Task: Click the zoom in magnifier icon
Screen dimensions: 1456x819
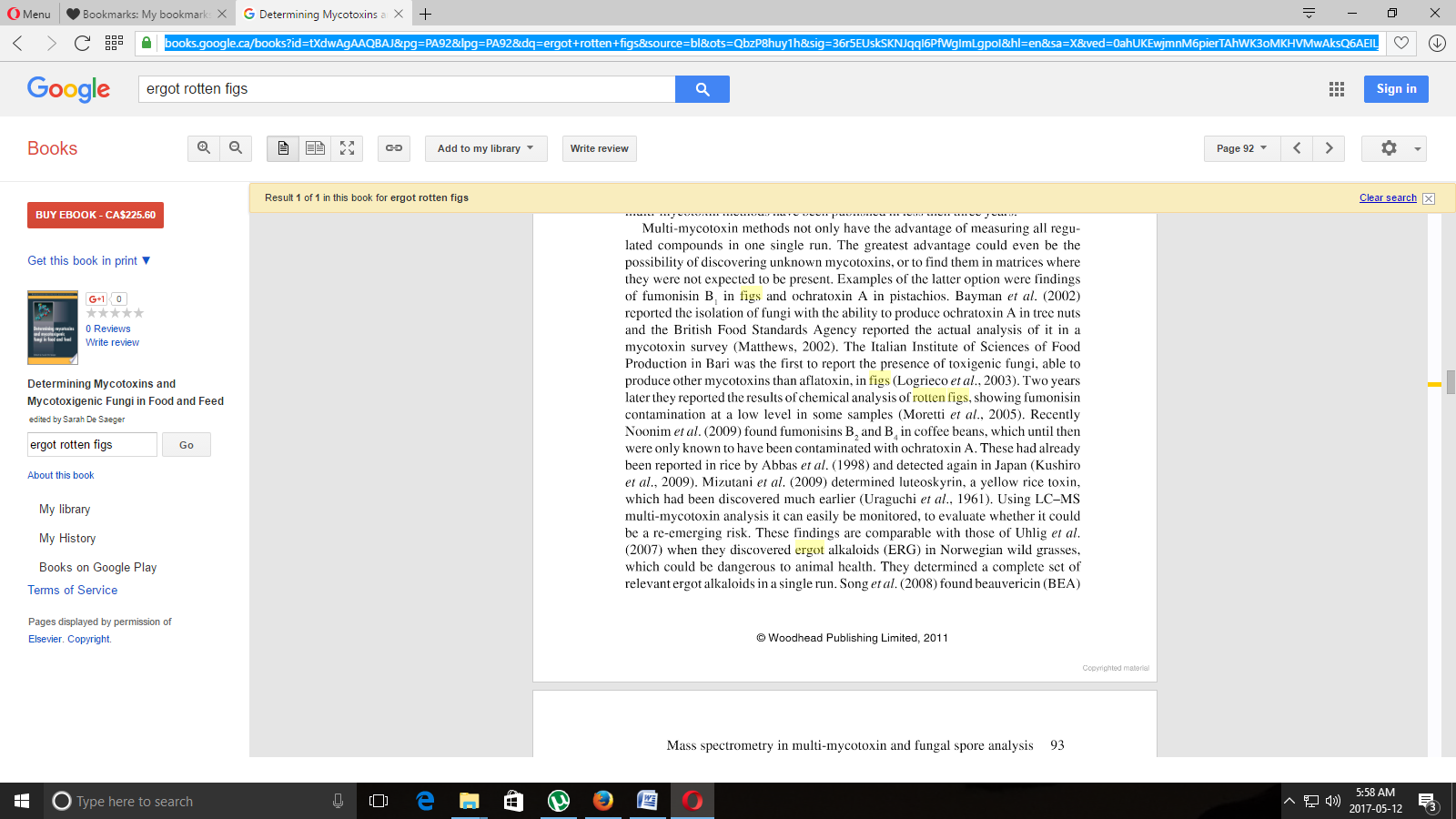Action: pyautogui.click(x=204, y=148)
